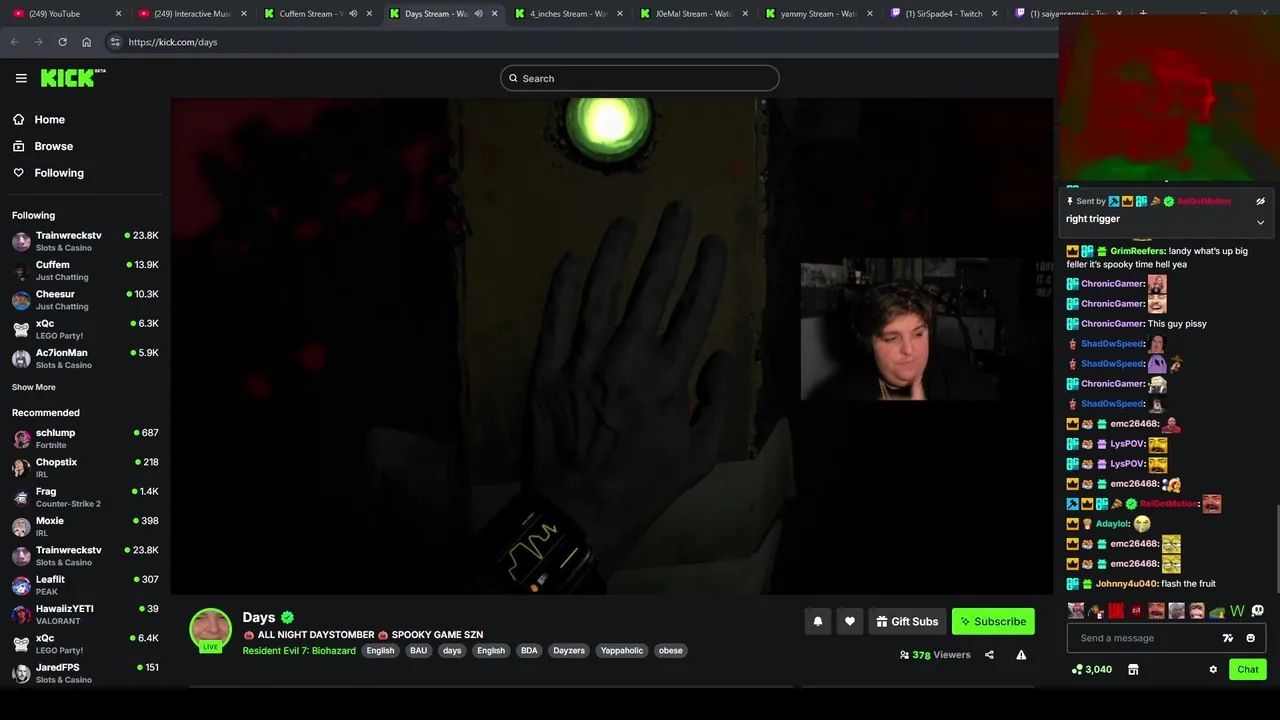Reload the browser page
1280x720 pixels.
coord(62,42)
